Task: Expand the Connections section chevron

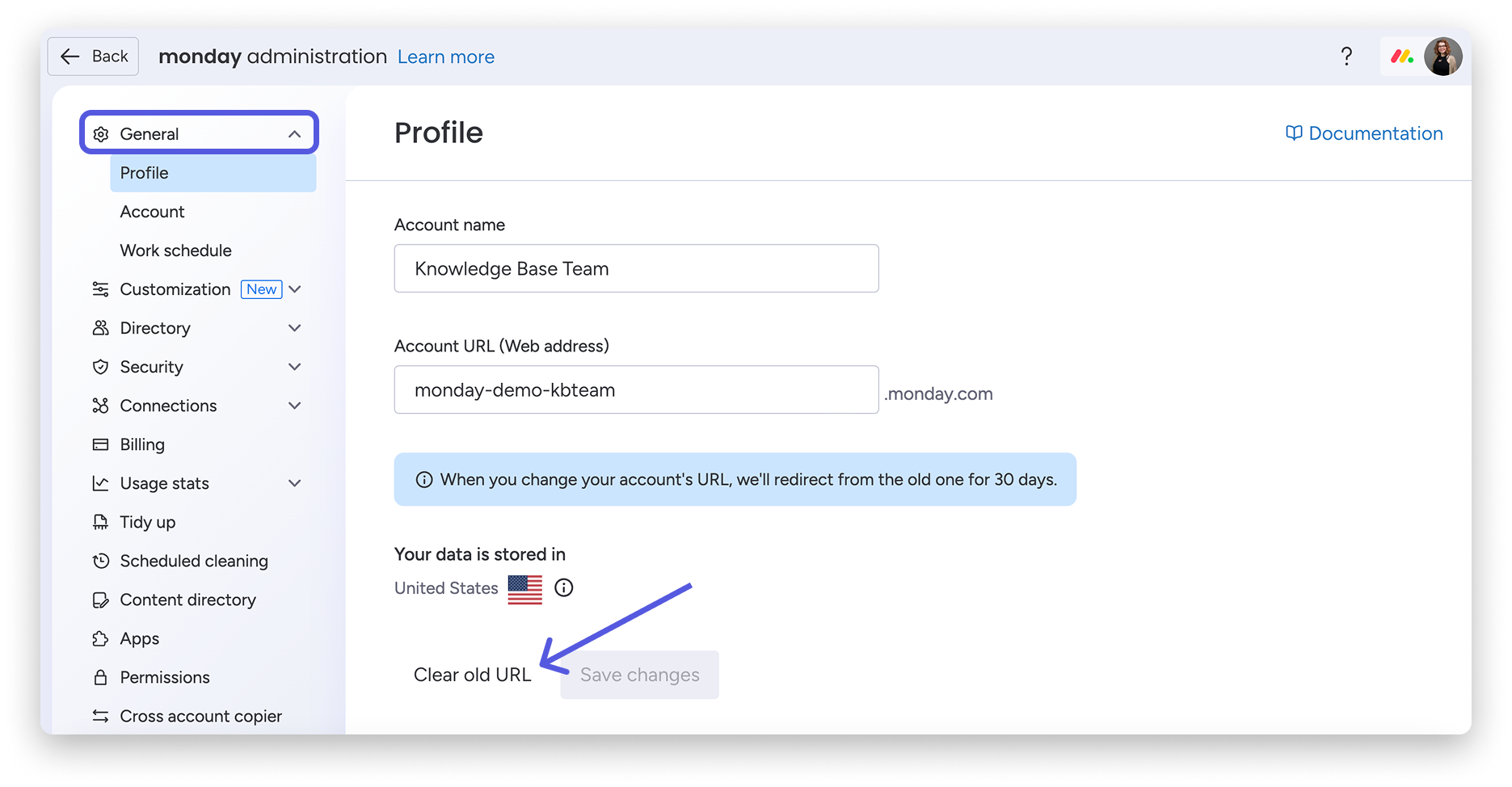Action: pyautogui.click(x=295, y=406)
